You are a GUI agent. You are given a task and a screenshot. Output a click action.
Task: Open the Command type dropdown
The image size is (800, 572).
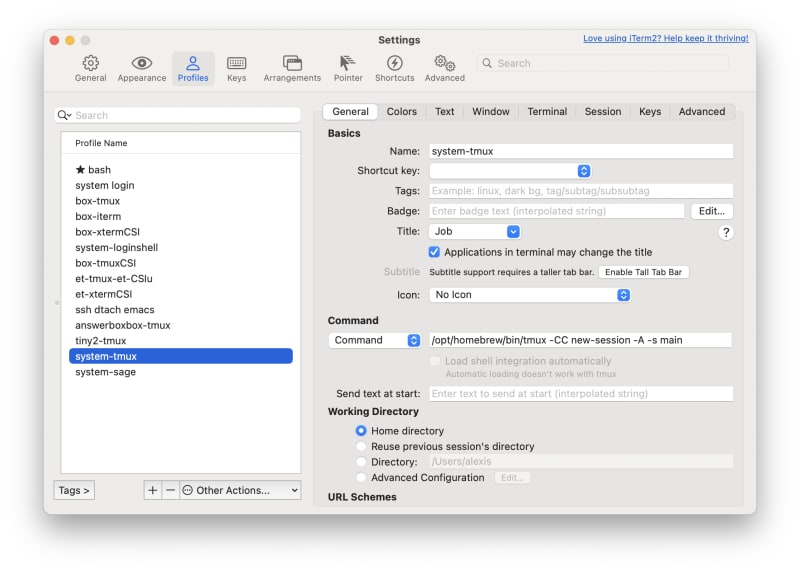pos(374,340)
